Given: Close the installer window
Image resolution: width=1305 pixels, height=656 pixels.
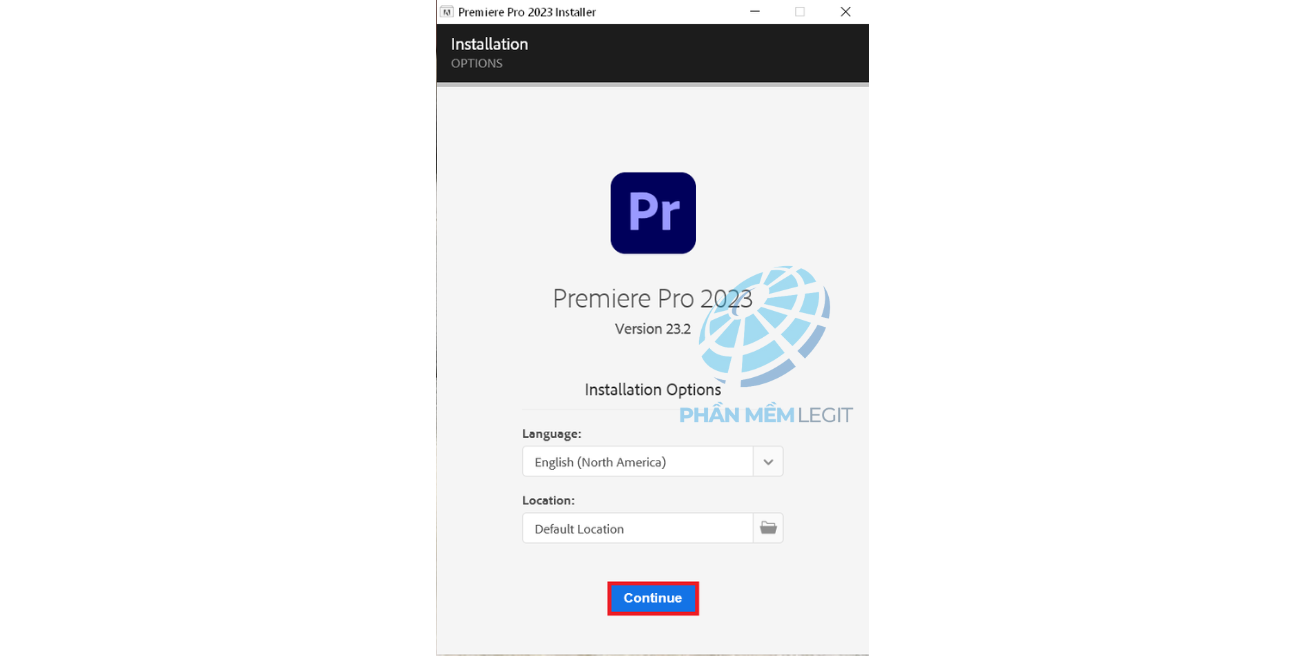Looking at the screenshot, I should tap(845, 12).
